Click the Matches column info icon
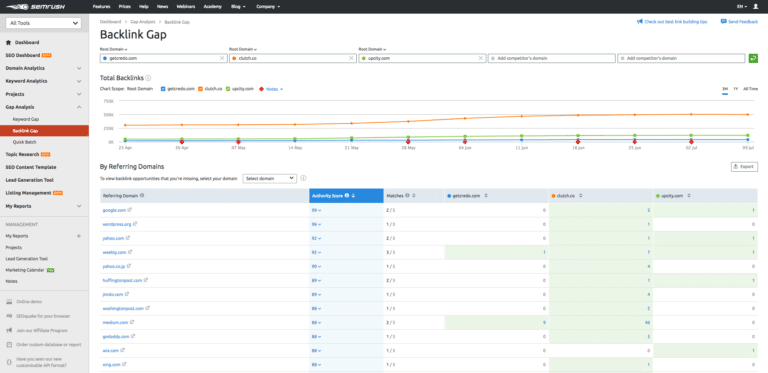 408,195
